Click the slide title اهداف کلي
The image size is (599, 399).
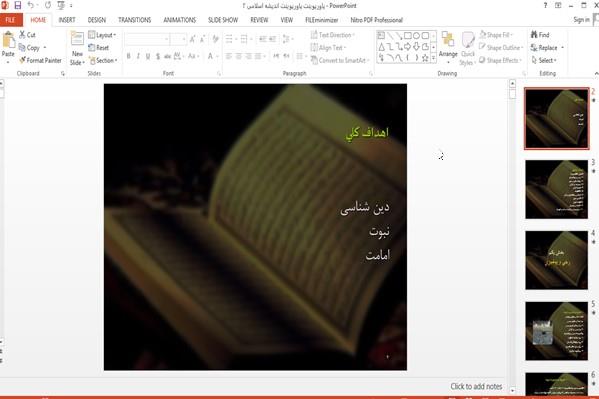click(367, 133)
